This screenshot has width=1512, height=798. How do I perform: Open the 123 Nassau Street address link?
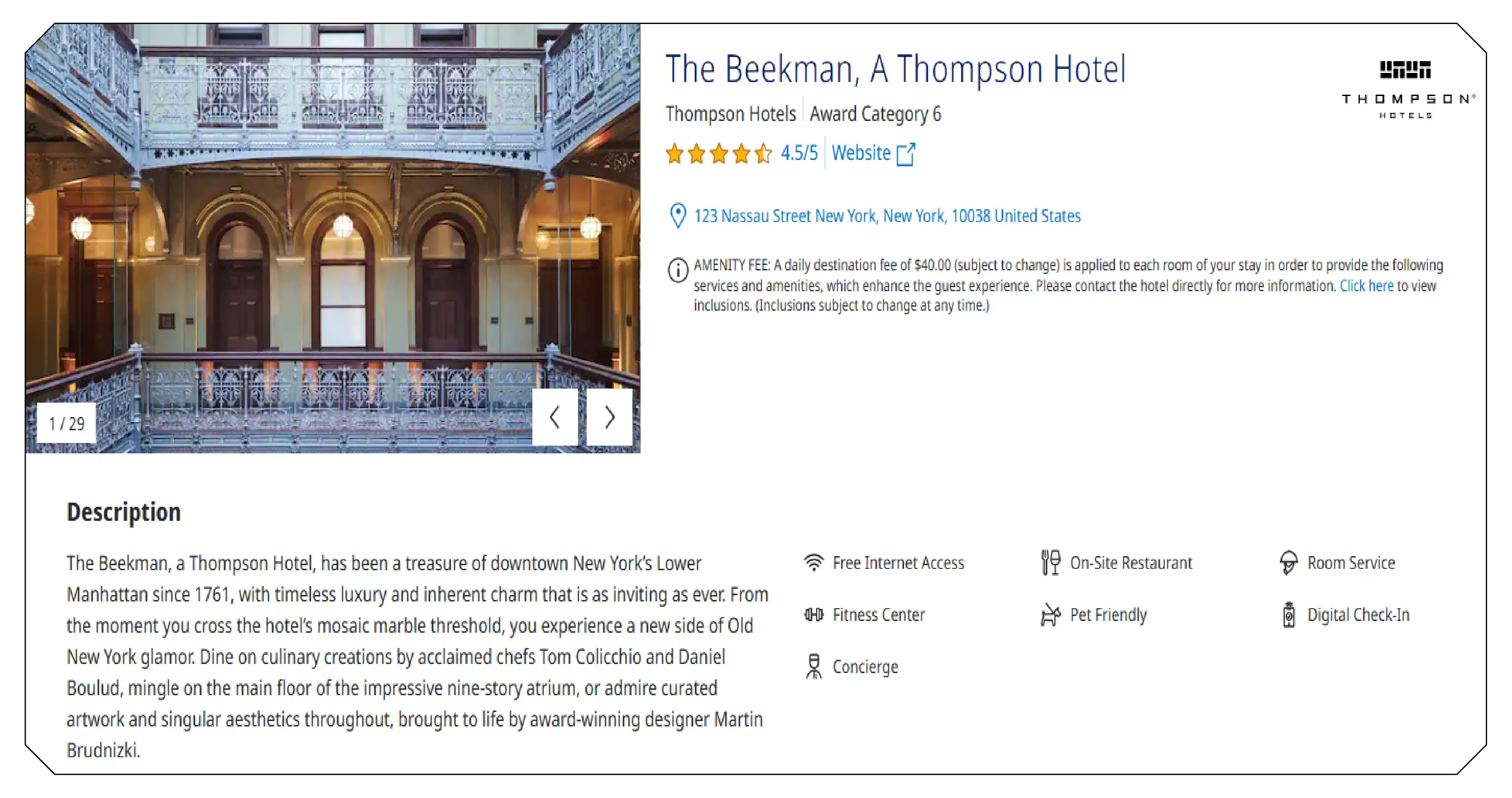887,216
